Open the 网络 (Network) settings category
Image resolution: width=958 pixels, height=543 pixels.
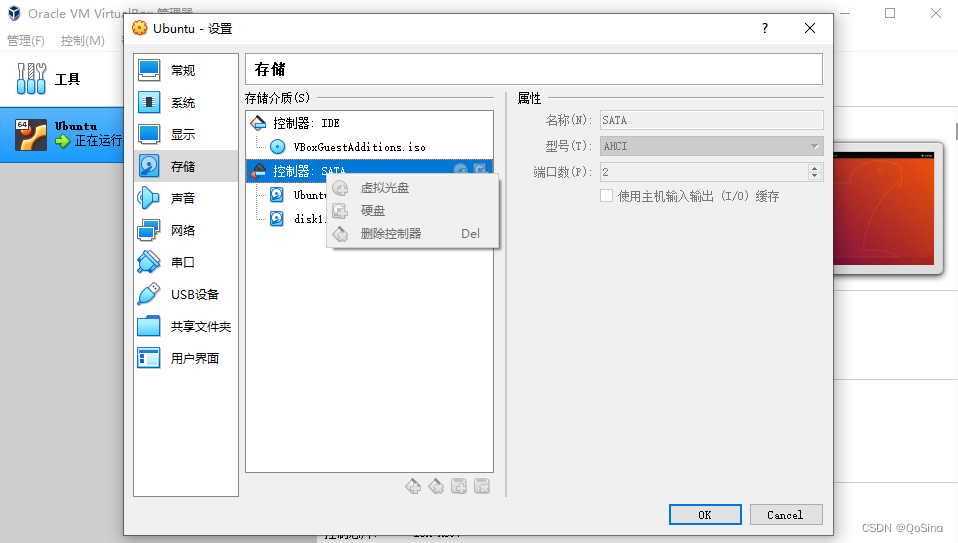click(x=186, y=230)
